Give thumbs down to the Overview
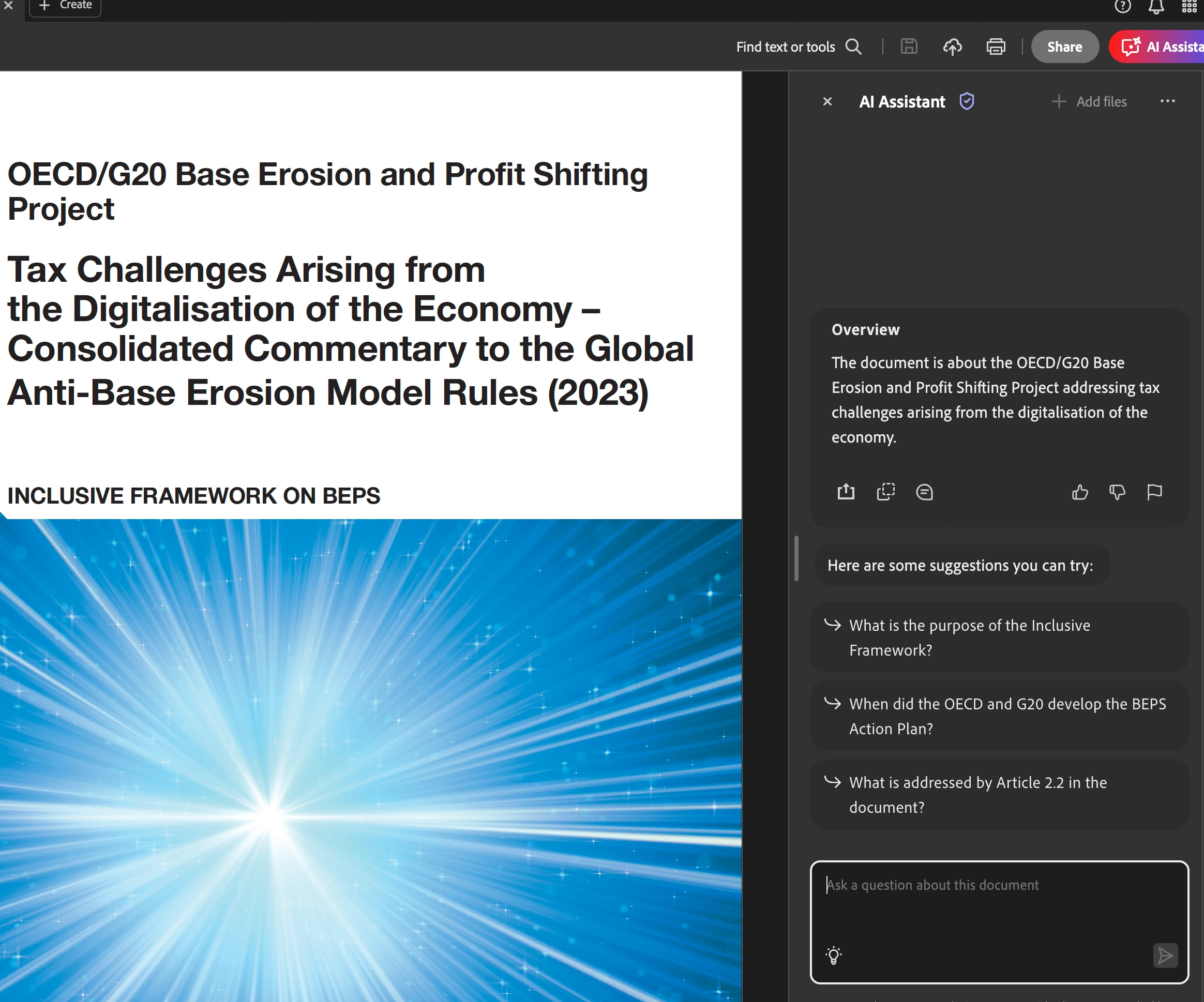 [1117, 492]
